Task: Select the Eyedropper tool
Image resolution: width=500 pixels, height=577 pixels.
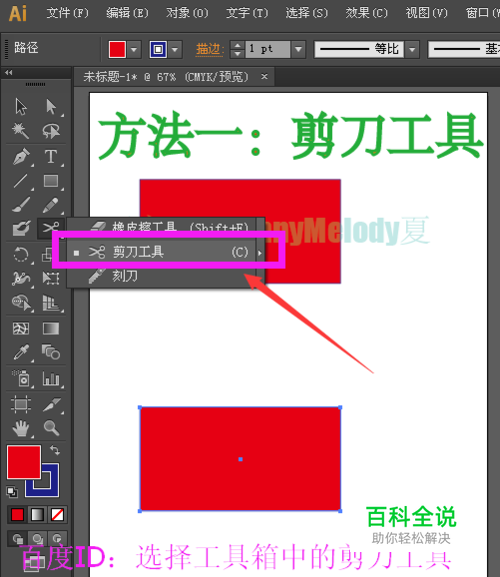Action: [21, 353]
